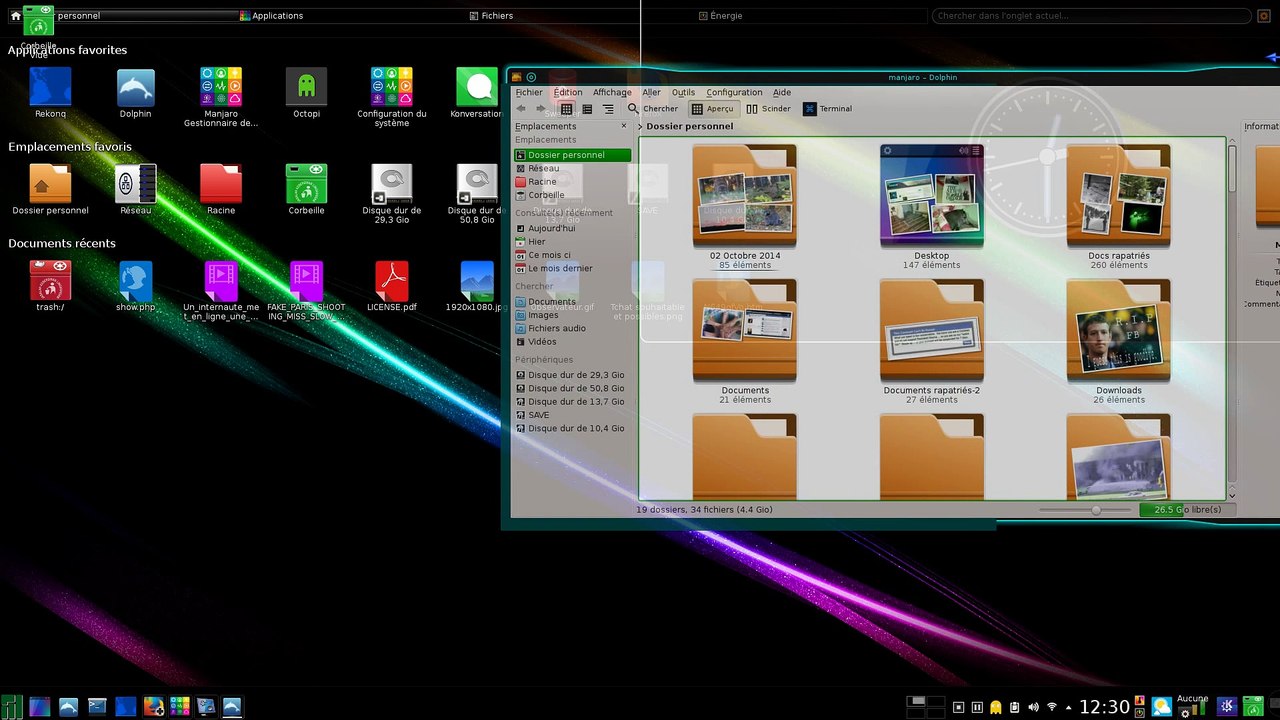The height and width of the screenshot is (720, 1280).
Task: Launch Rekonq from favorite applications
Action: click(x=50, y=93)
